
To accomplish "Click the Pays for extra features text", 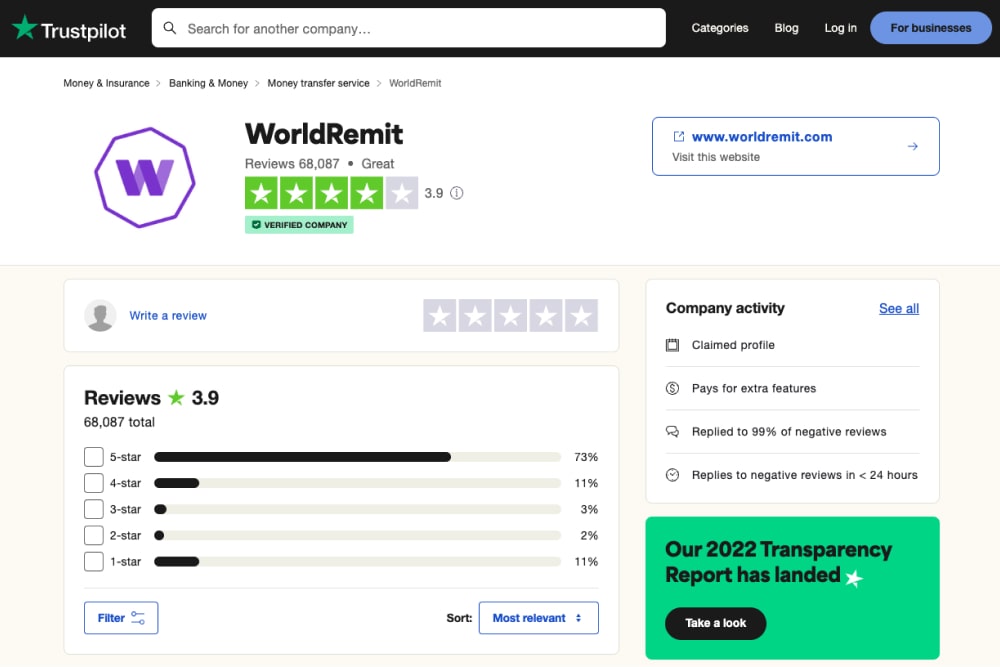I will coord(754,388).
